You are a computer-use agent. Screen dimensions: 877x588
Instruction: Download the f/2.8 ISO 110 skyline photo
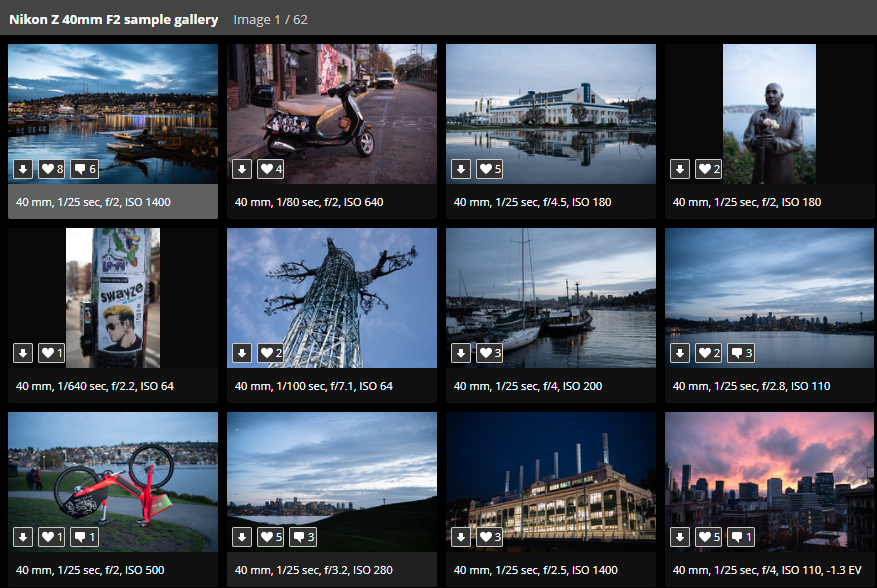(680, 352)
